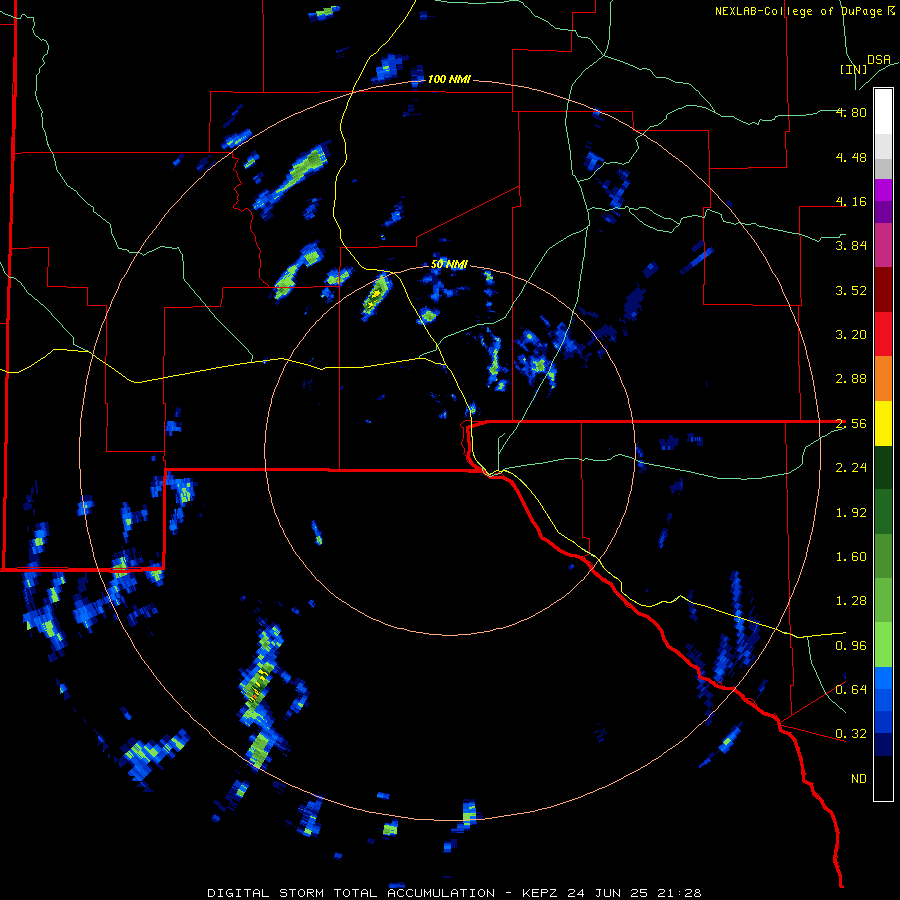
Task: Click the light green legend color block
Action: click(x=883, y=645)
